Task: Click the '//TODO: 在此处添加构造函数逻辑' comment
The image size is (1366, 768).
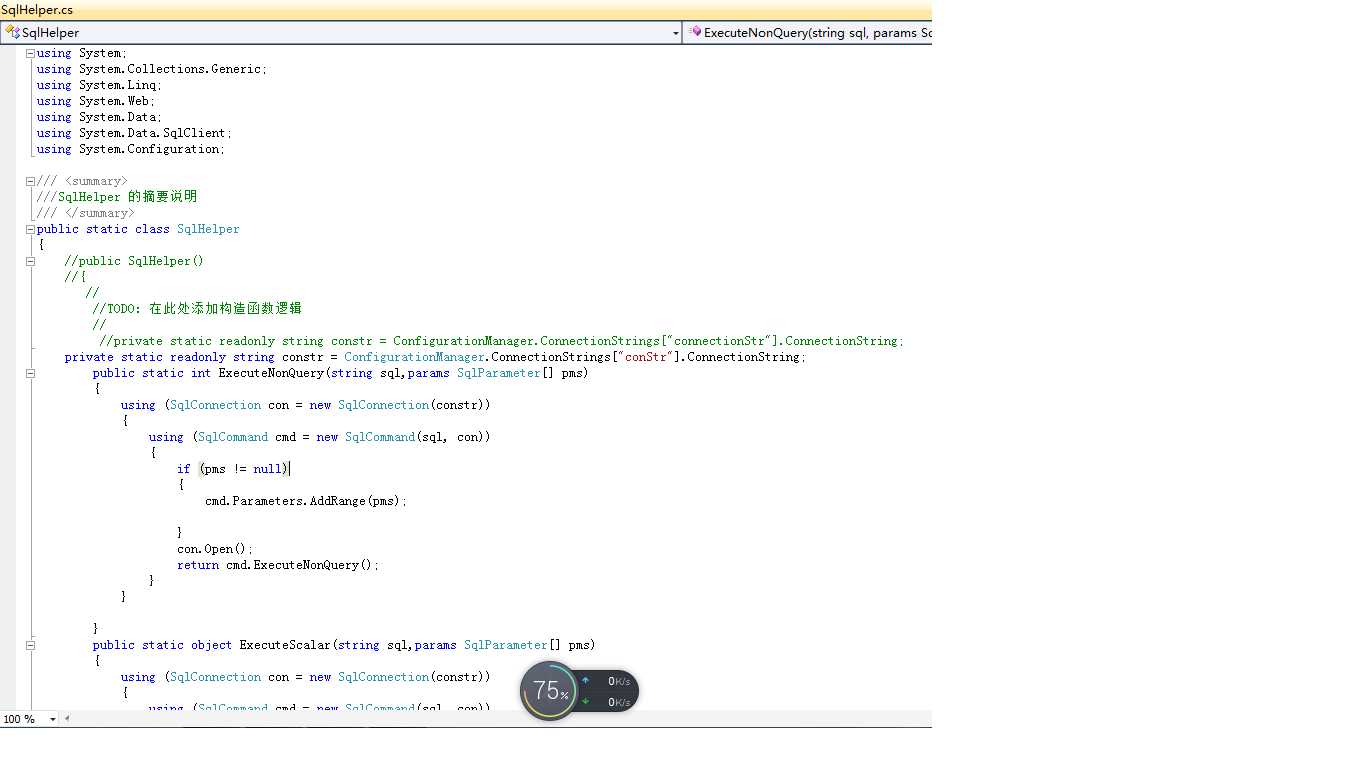Action: 197,309
